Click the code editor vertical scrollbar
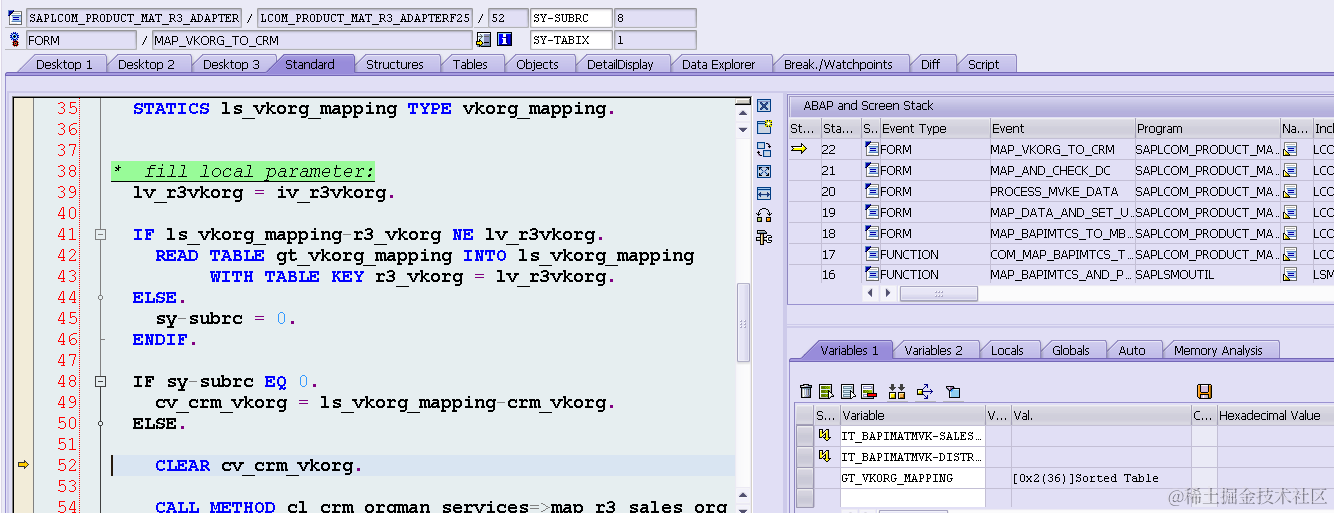The height and width of the screenshot is (513, 1334). click(743, 322)
